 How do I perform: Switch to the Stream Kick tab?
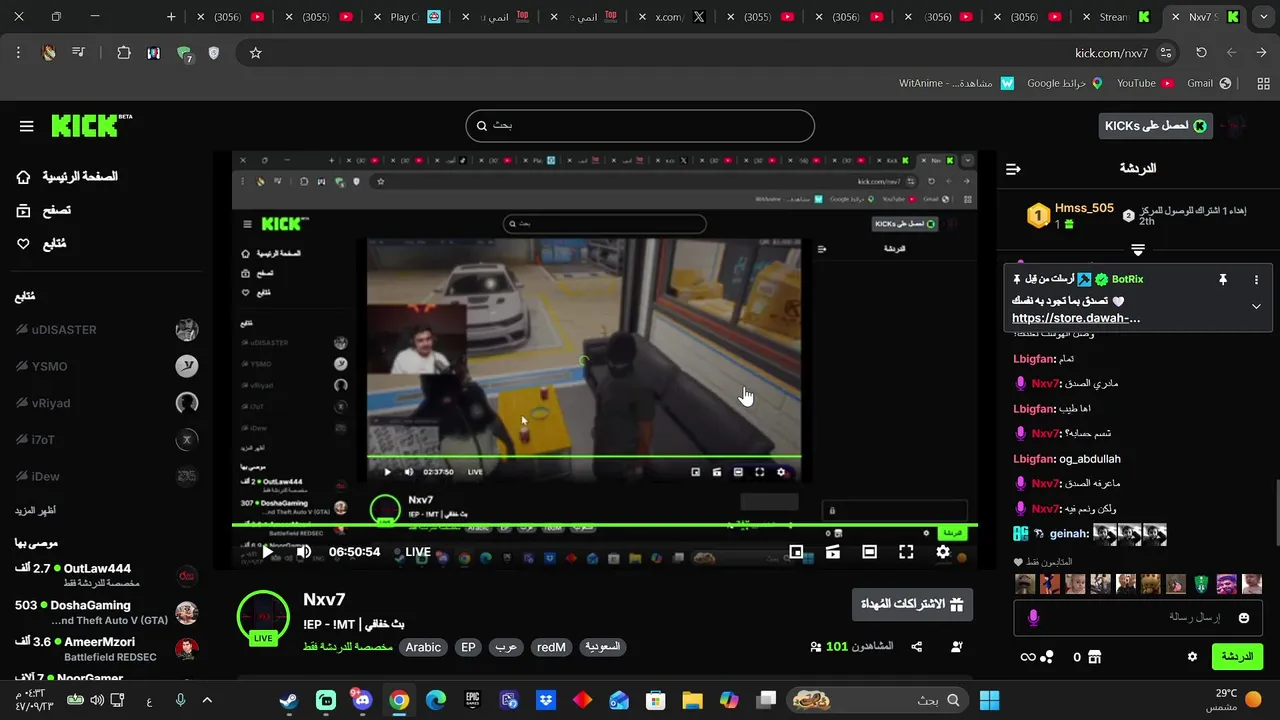(x=1118, y=17)
